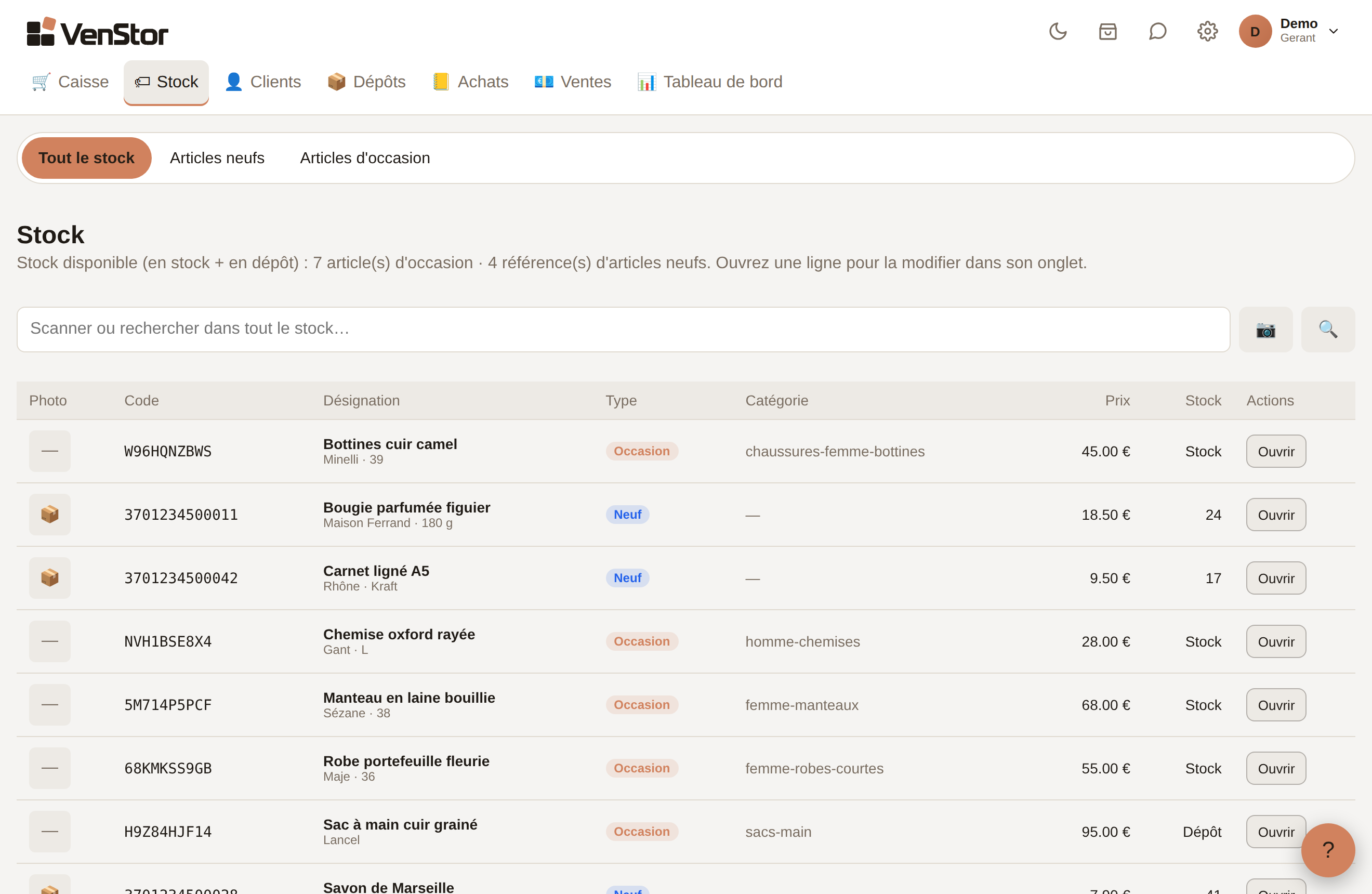Click code 3701234500011

(x=181, y=515)
